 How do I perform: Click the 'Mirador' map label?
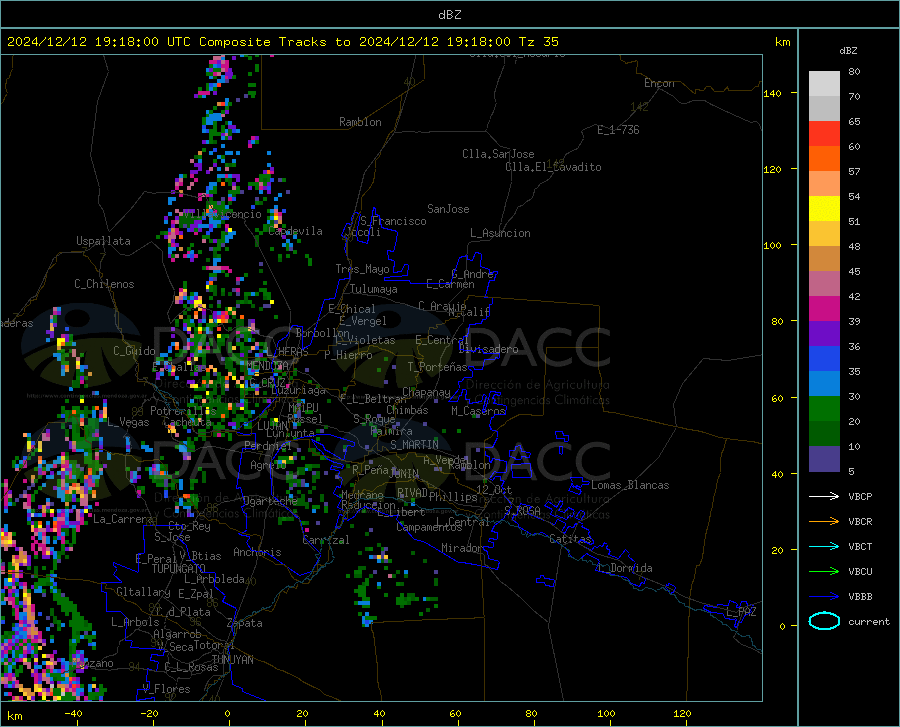coord(462,548)
